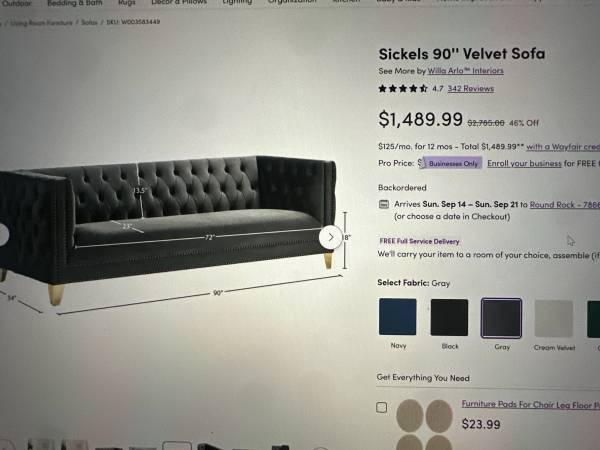
Task: Select the Black fabric swatch
Action: tap(449, 318)
